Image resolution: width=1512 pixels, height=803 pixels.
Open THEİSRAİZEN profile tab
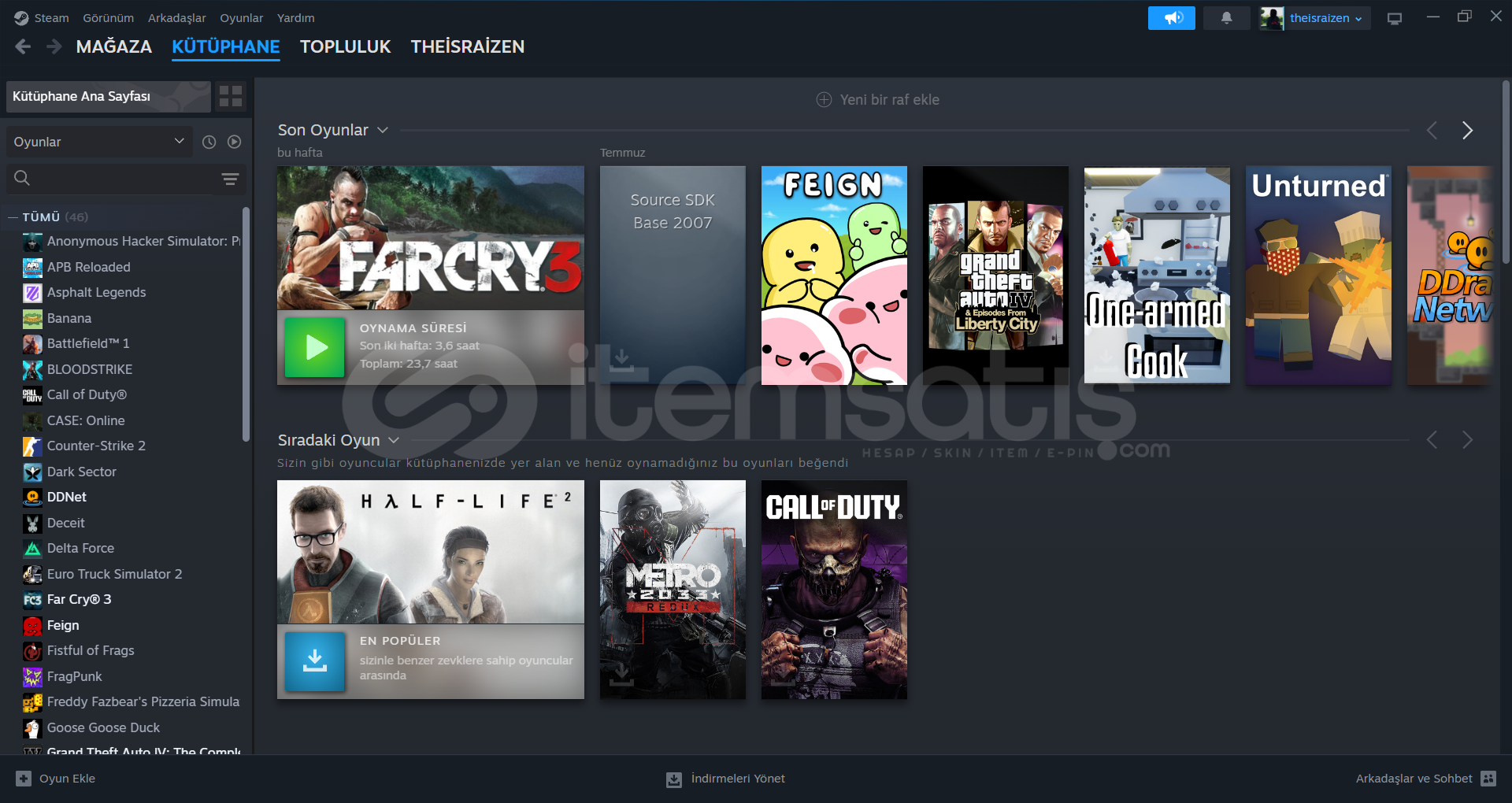coord(468,46)
